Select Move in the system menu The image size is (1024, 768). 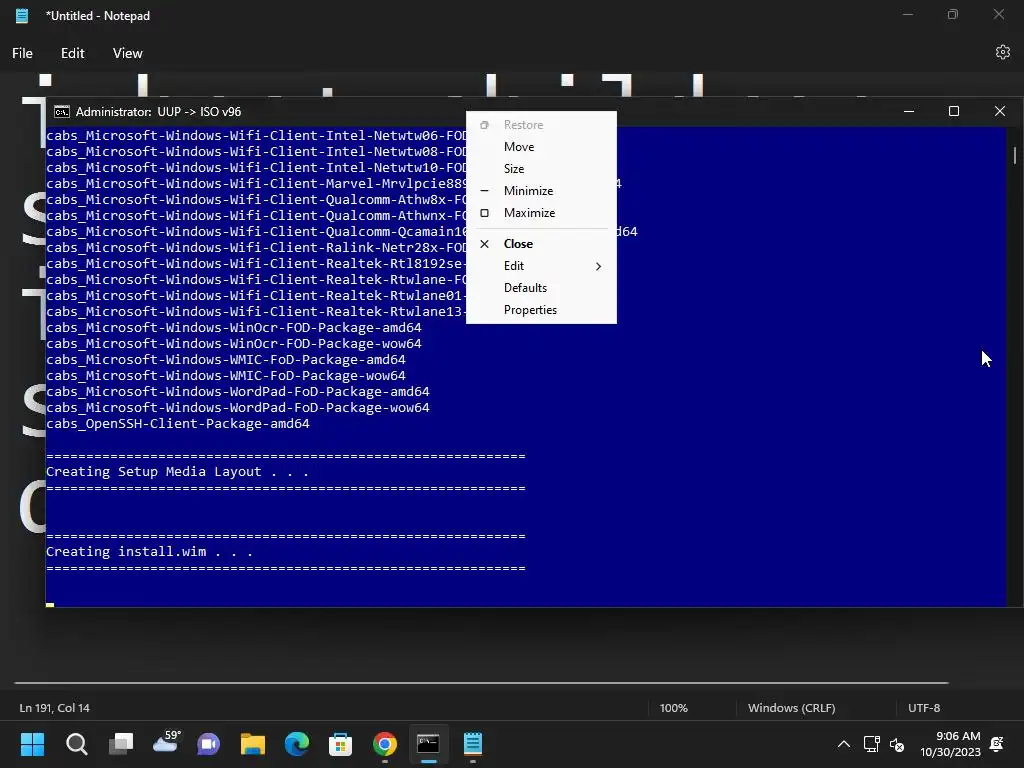[x=541, y=147]
